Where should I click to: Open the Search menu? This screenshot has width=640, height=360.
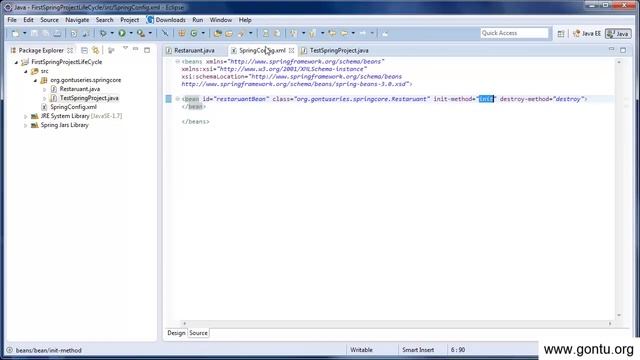click(104, 20)
